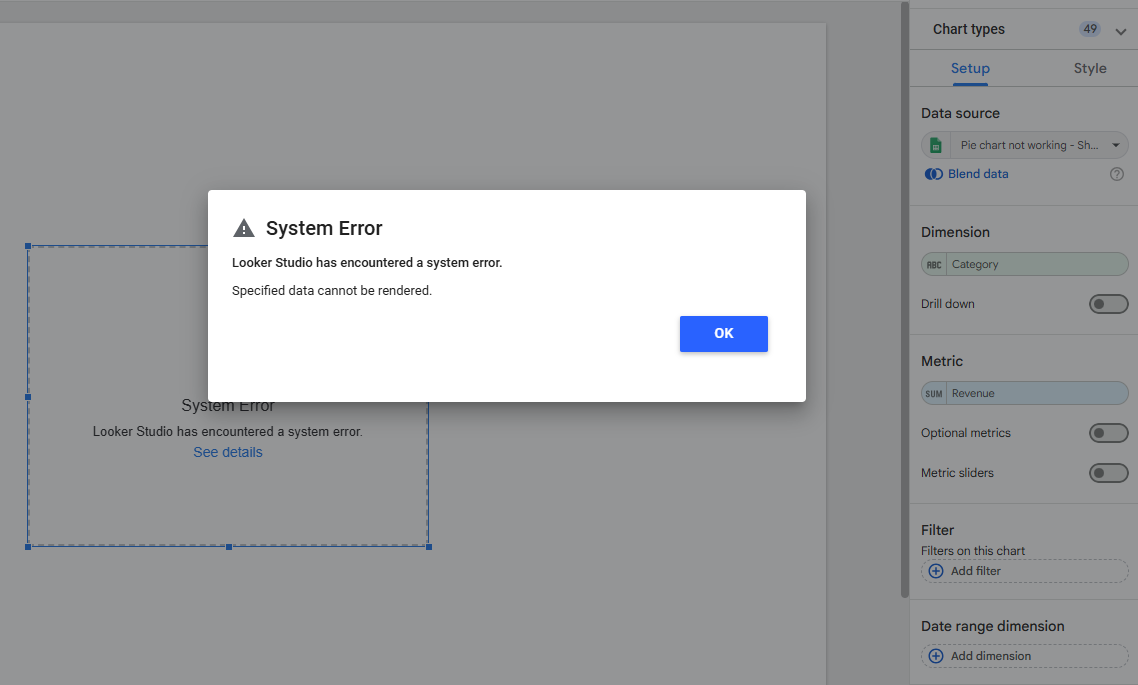Click the ABC type icon on Category field
This screenshot has height=685, width=1138.
(x=934, y=264)
